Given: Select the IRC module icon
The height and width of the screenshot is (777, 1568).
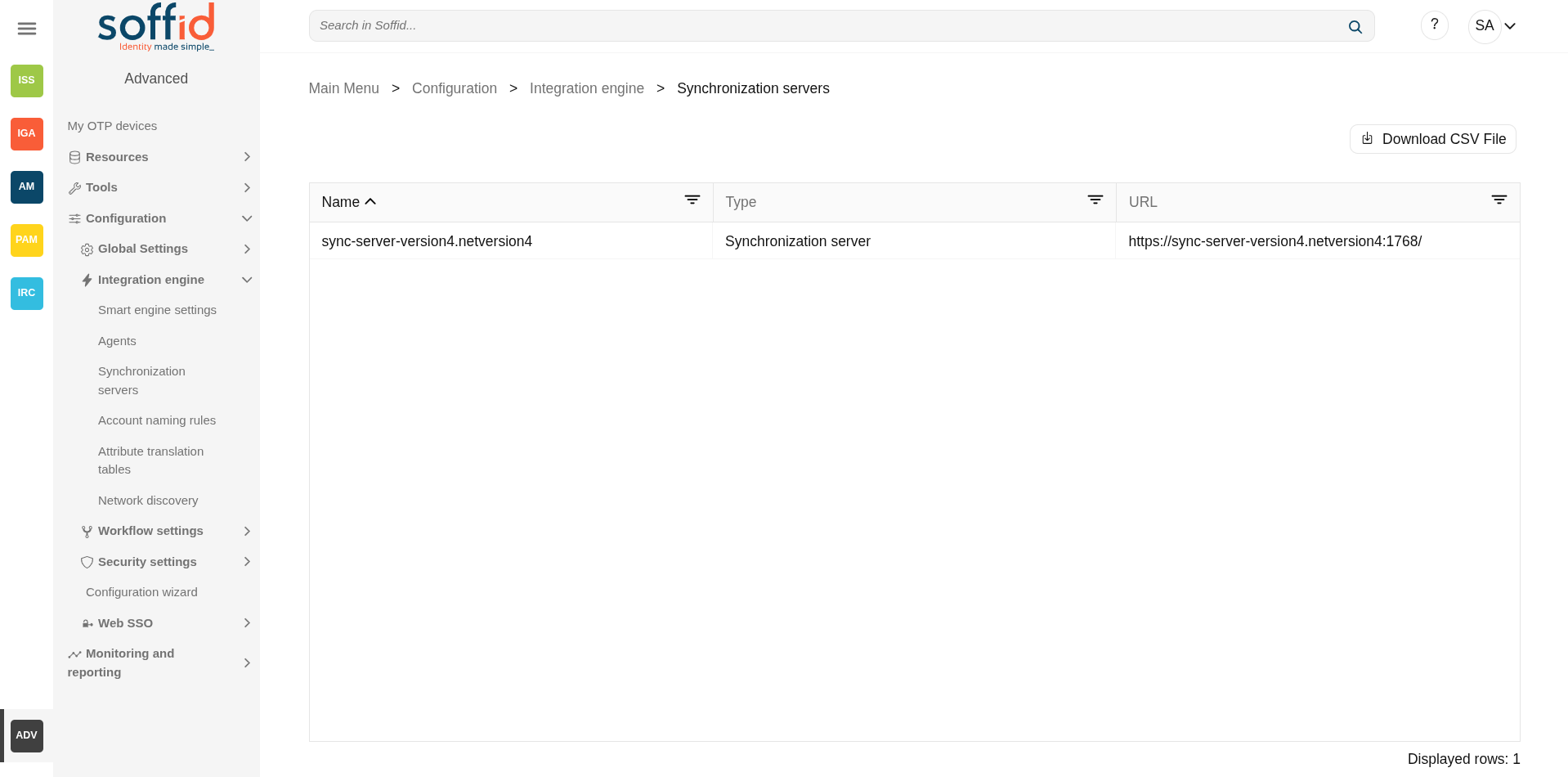Looking at the screenshot, I should [x=27, y=293].
